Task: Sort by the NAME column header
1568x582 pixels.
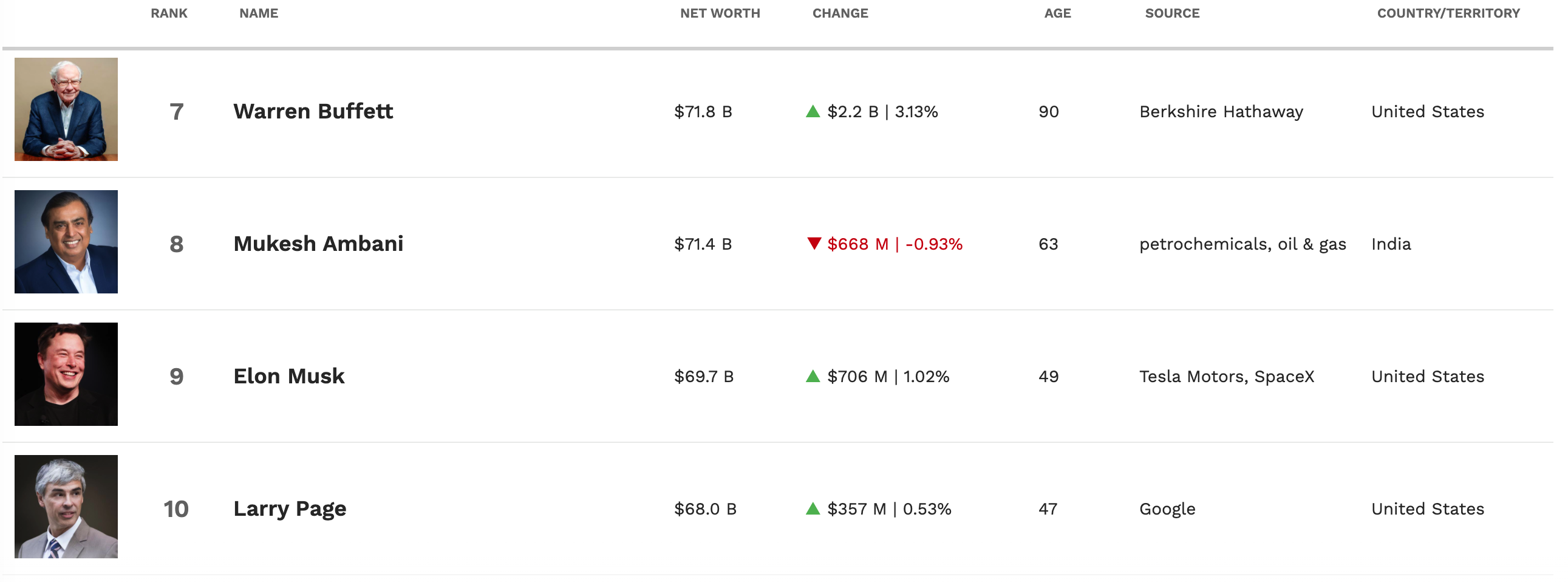Action: coord(259,13)
